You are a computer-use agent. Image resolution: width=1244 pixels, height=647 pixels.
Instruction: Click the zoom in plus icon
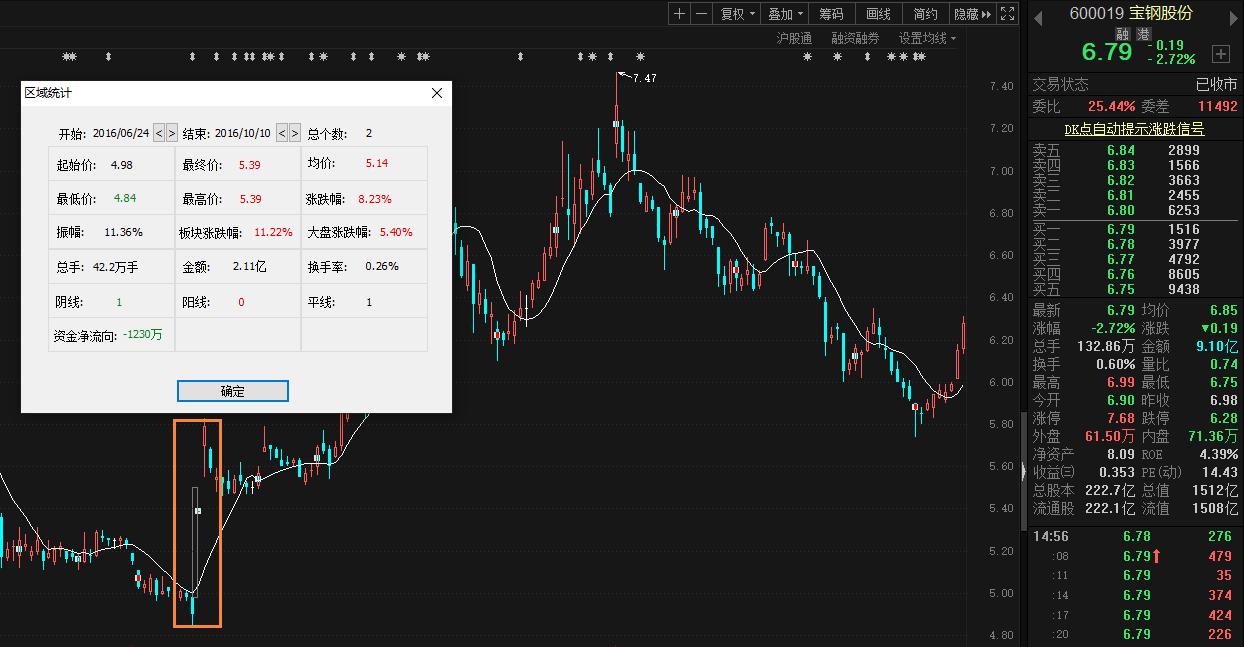tap(680, 14)
